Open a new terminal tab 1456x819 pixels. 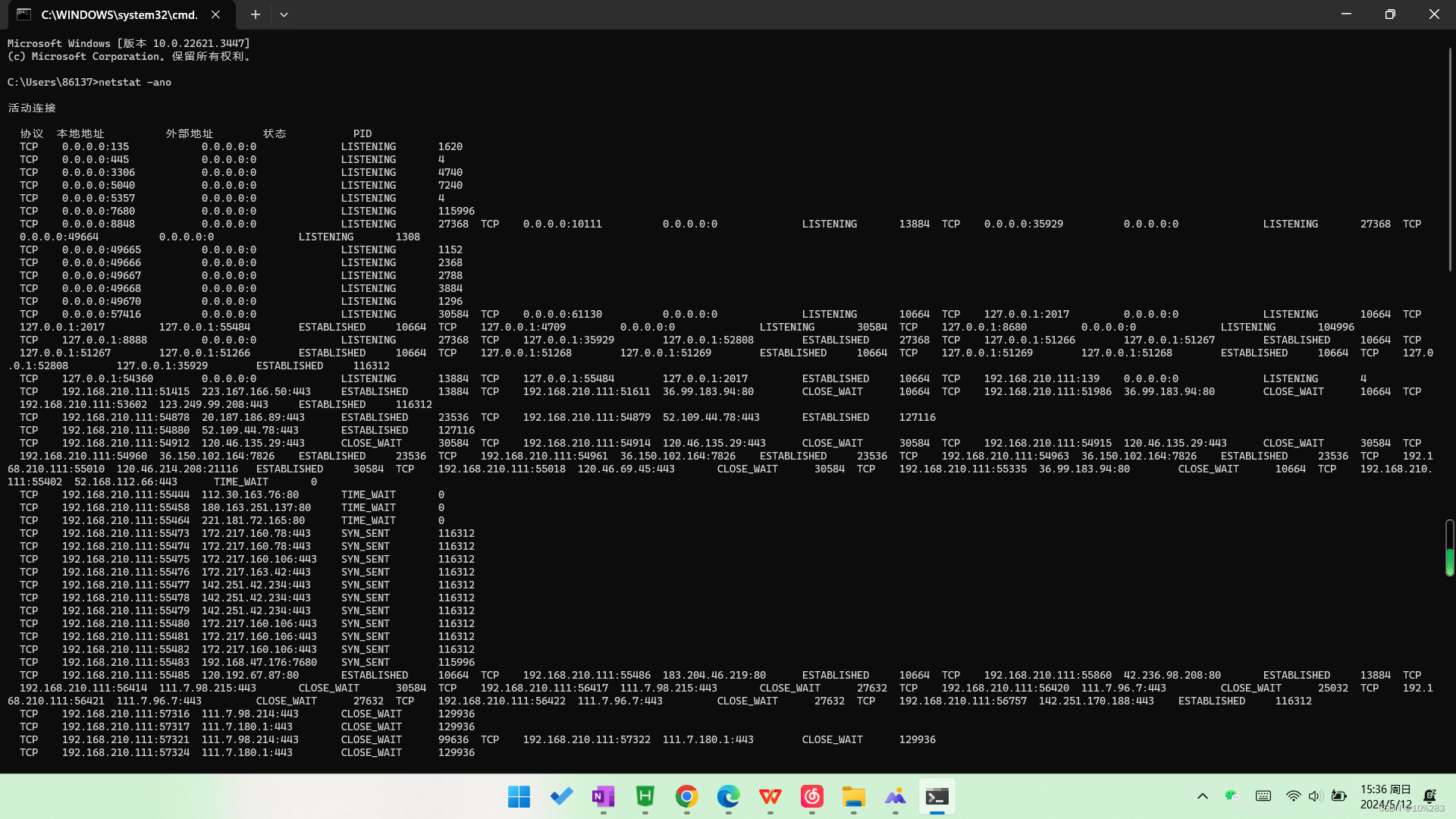(256, 14)
